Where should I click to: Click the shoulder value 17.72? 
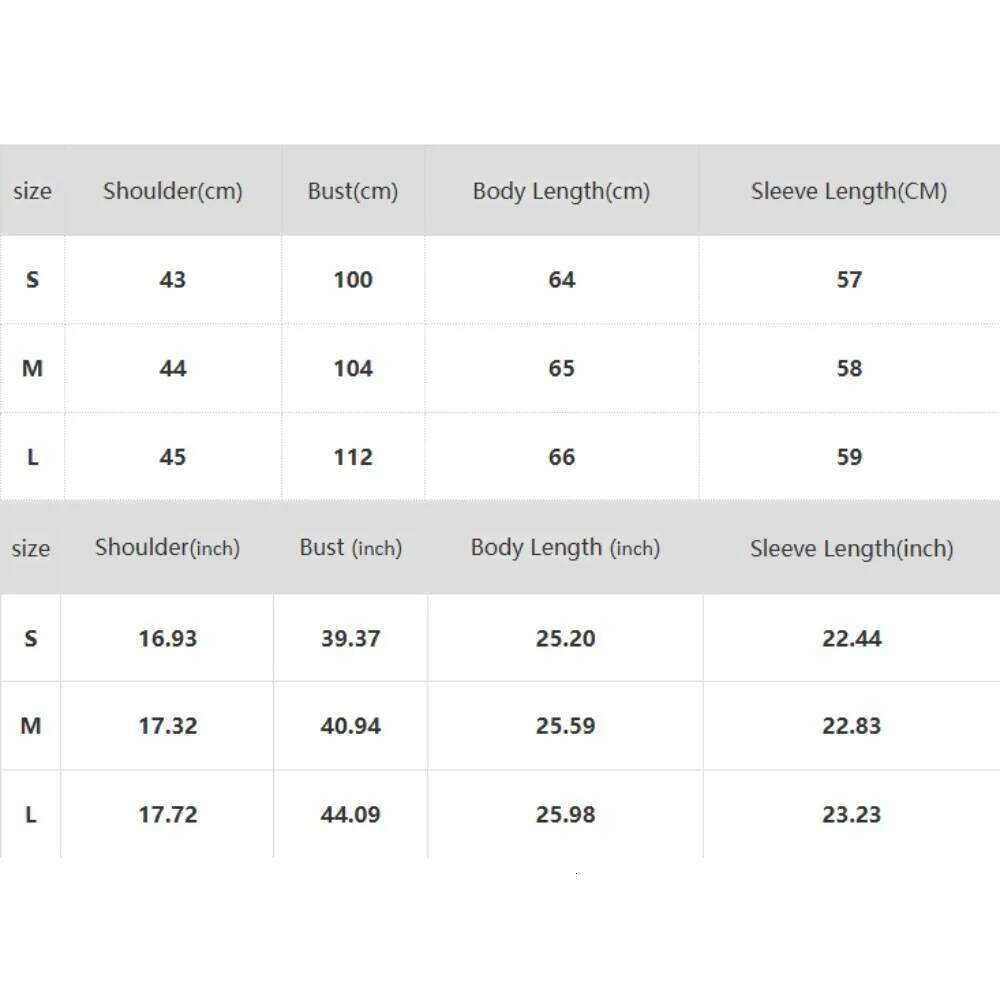(167, 814)
